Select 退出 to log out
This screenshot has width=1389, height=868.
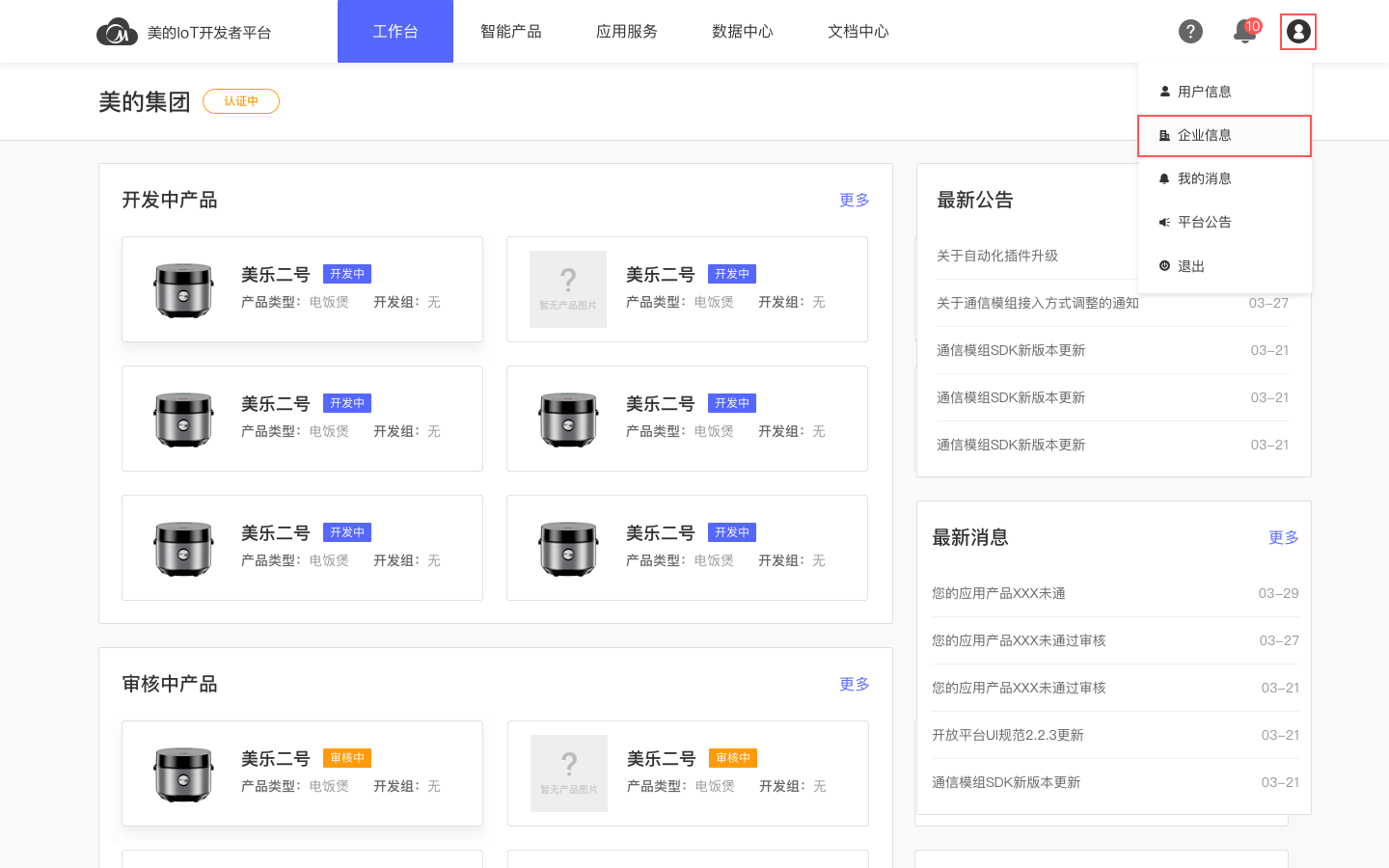[1225, 266]
